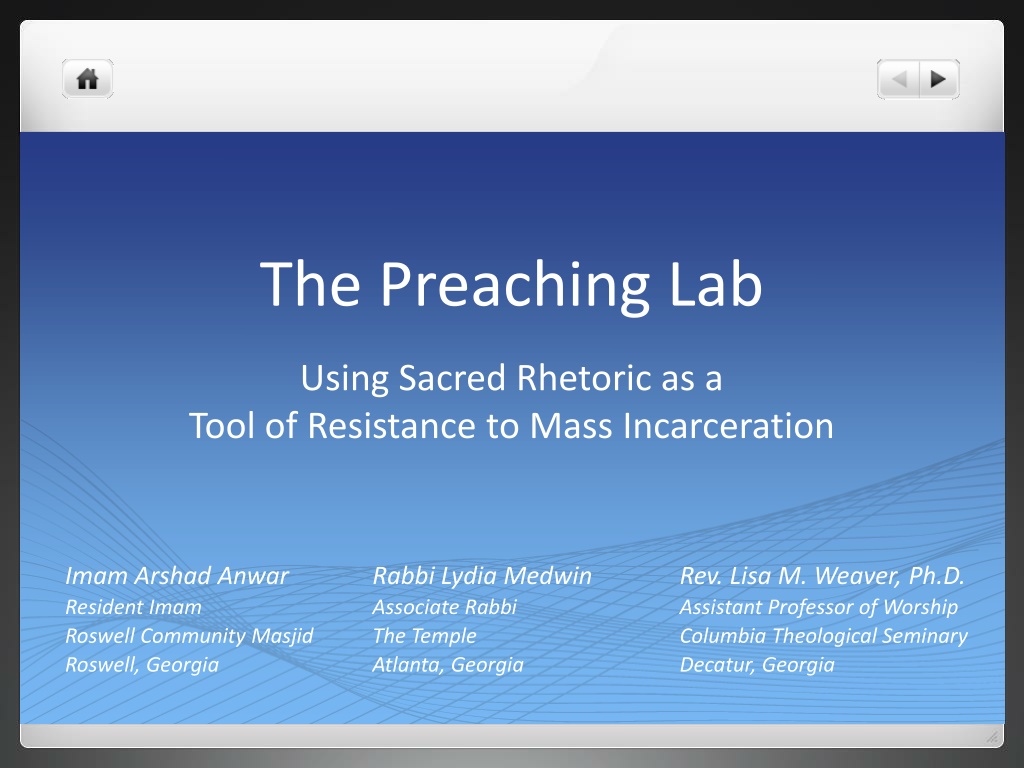This screenshot has height=768, width=1024.
Task: Click the resize grip at window corner
Action: [x=992, y=737]
